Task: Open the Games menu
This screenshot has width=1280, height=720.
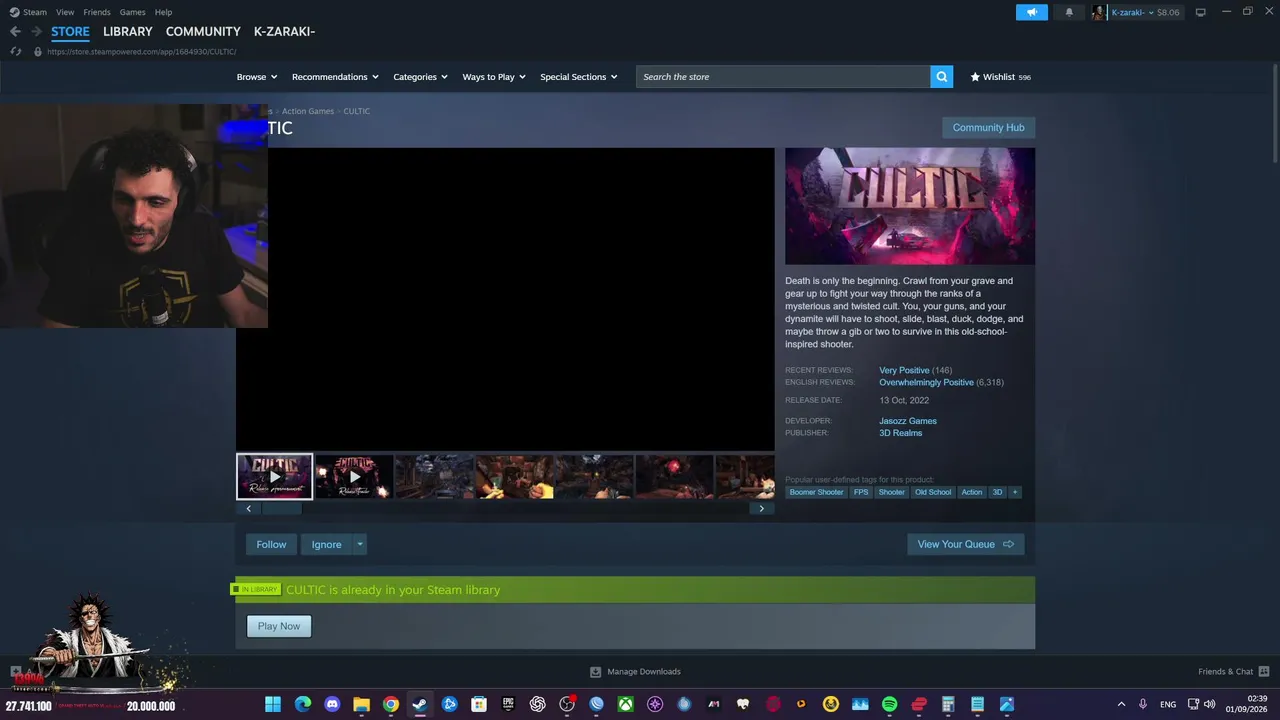Action: coord(132,12)
